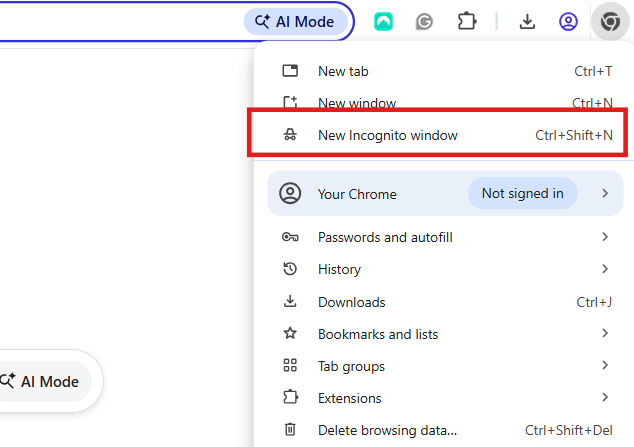Open the Downloads toolbar icon
The width and height of the screenshot is (634, 447).
click(x=527, y=22)
